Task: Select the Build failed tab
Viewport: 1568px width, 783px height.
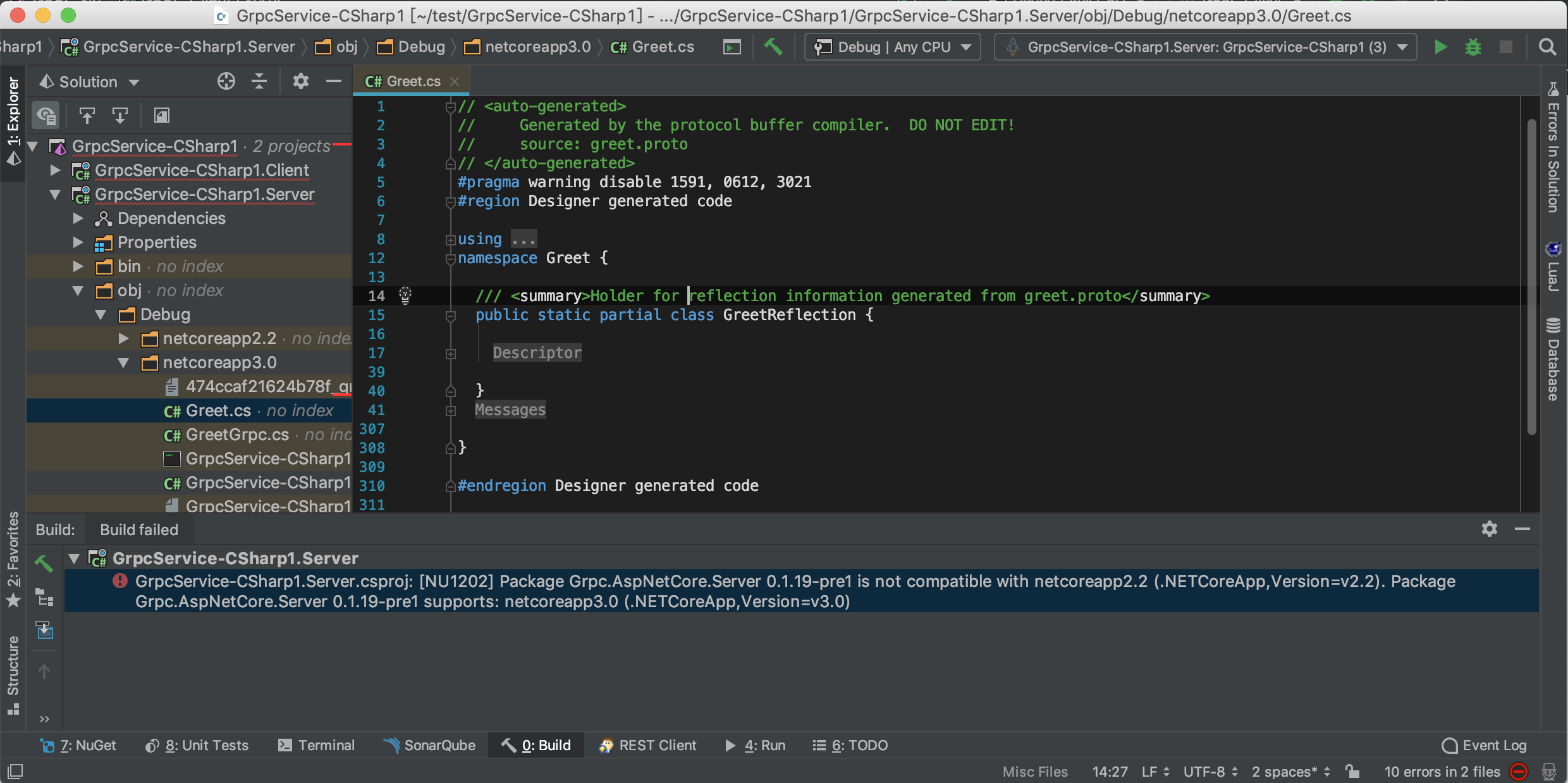Action: (x=139, y=530)
